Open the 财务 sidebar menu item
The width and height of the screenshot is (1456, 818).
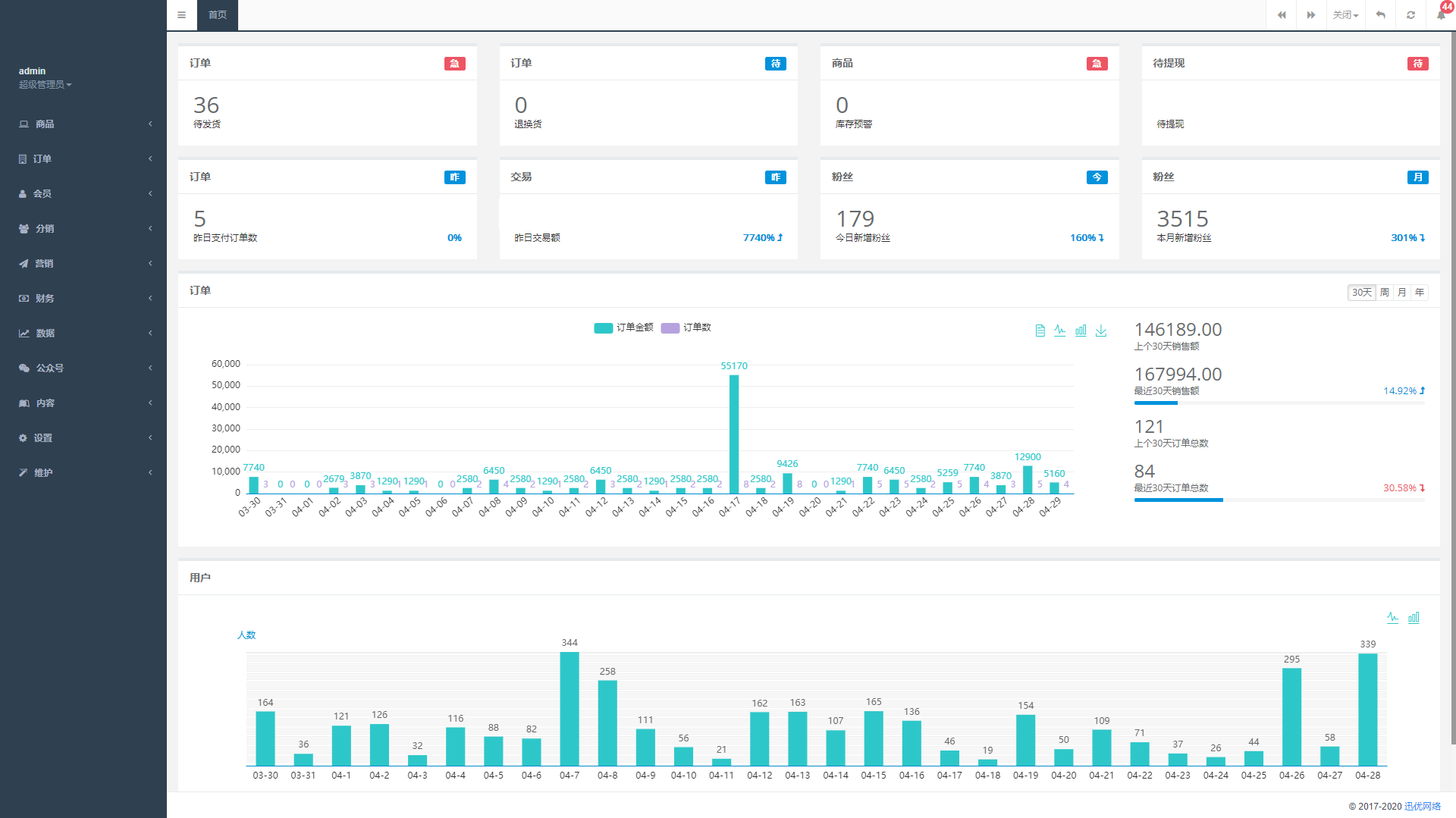(x=83, y=298)
